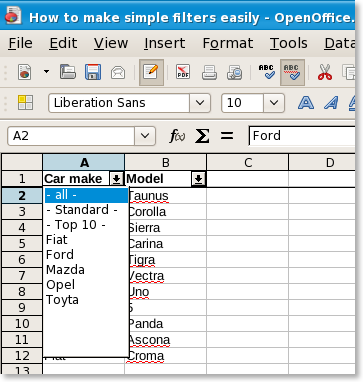The height and width of the screenshot is (382, 363).
Task: Toggle AutoSpellcheck icon
Action: pyautogui.click(x=292, y=72)
